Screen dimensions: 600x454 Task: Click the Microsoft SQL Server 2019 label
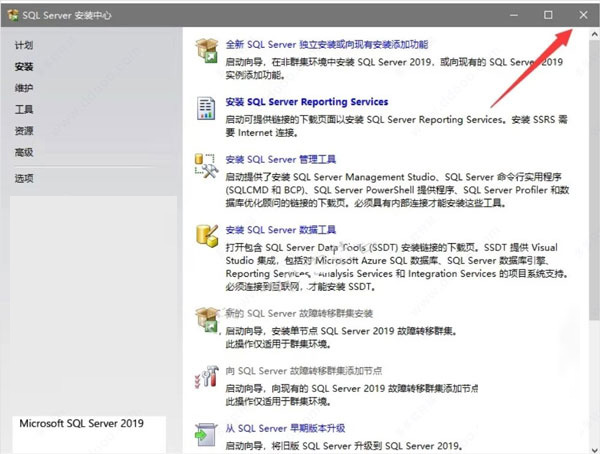[82, 423]
